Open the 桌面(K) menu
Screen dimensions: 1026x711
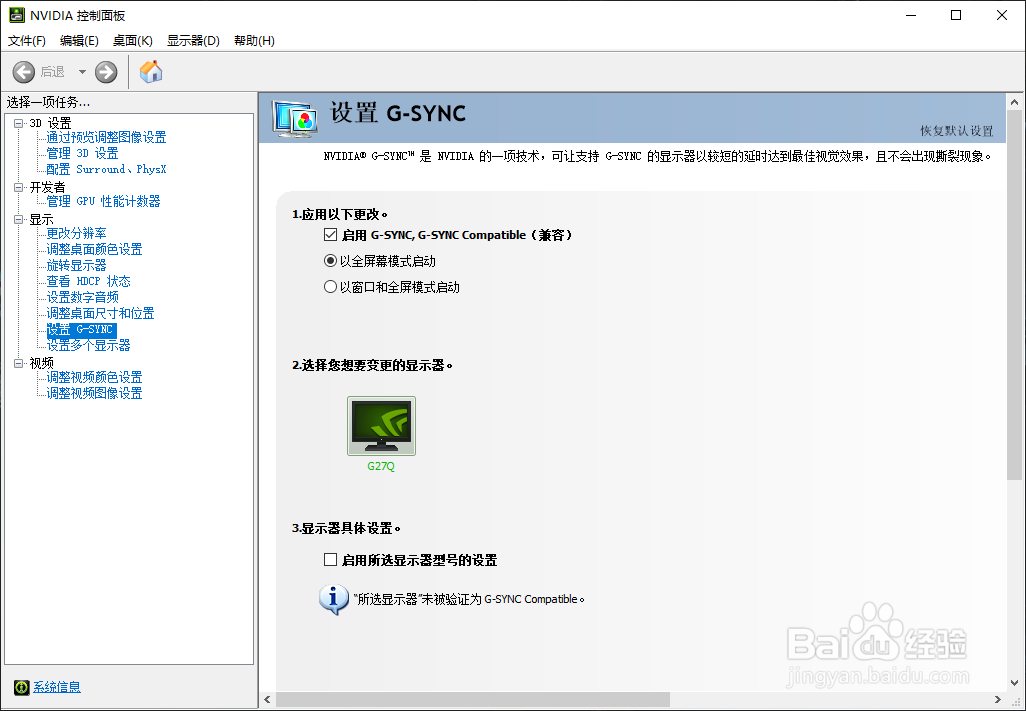click(x=133, y=41)
